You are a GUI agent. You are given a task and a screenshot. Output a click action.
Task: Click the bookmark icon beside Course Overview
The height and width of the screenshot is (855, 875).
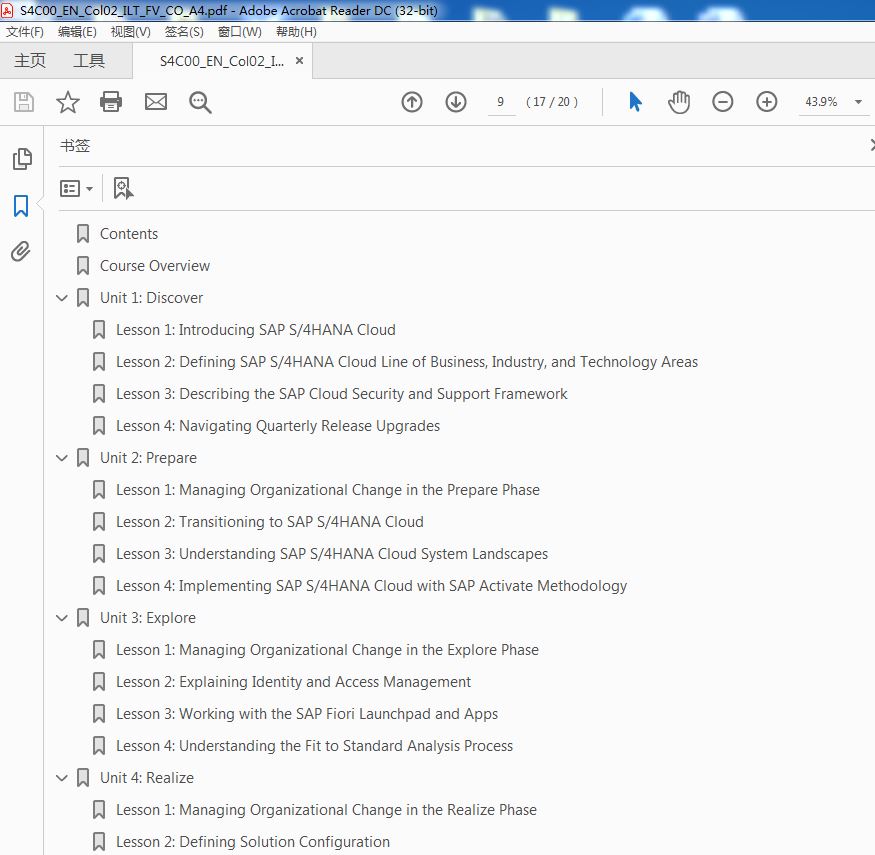83,266
